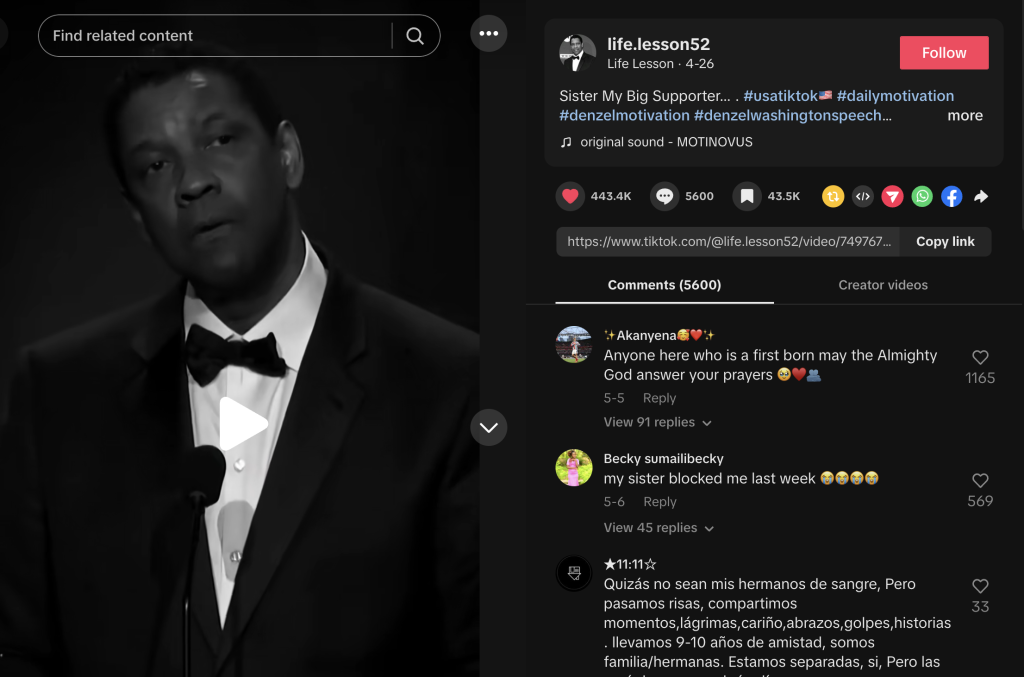Open comments via speech bubble icon
This screenshot has width=1024, height=677.
664,196
